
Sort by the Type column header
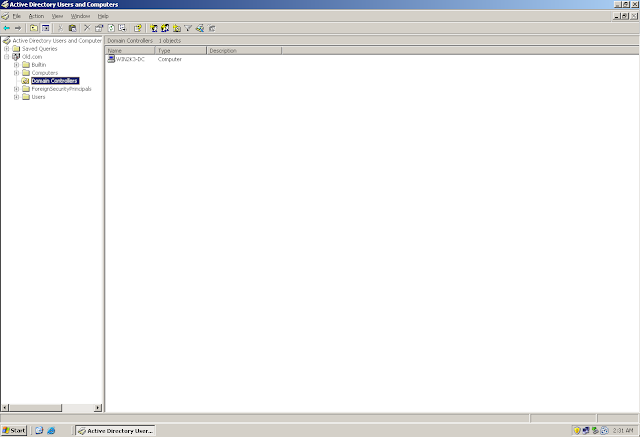[x=181, y=51]
